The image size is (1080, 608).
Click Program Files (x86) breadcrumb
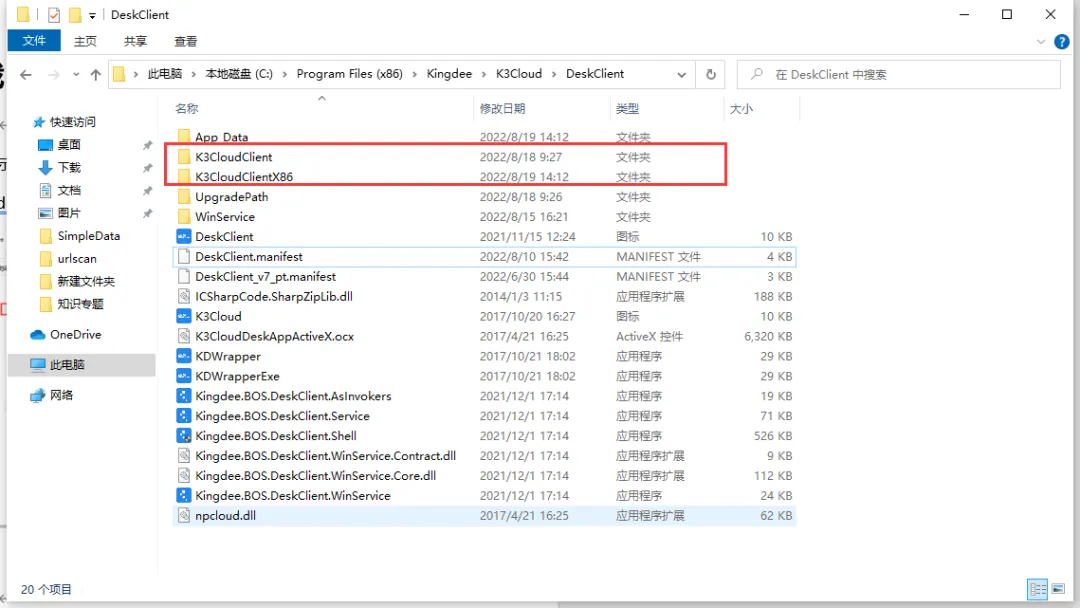(349, 74)
